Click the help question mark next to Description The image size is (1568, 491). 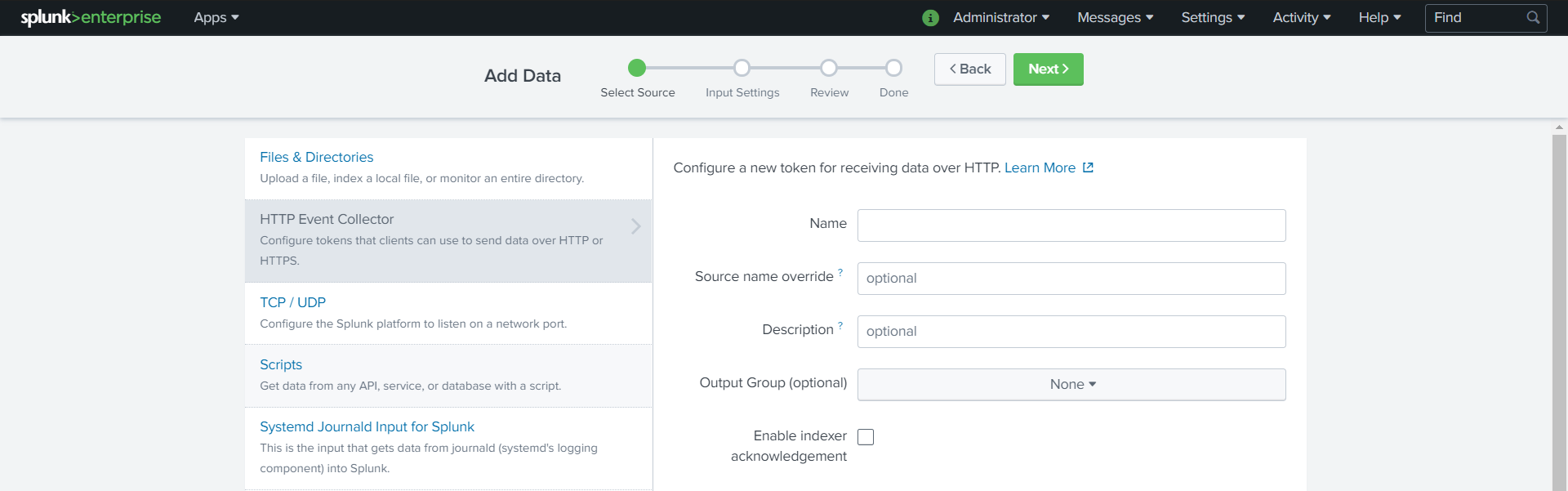[840, 325]
